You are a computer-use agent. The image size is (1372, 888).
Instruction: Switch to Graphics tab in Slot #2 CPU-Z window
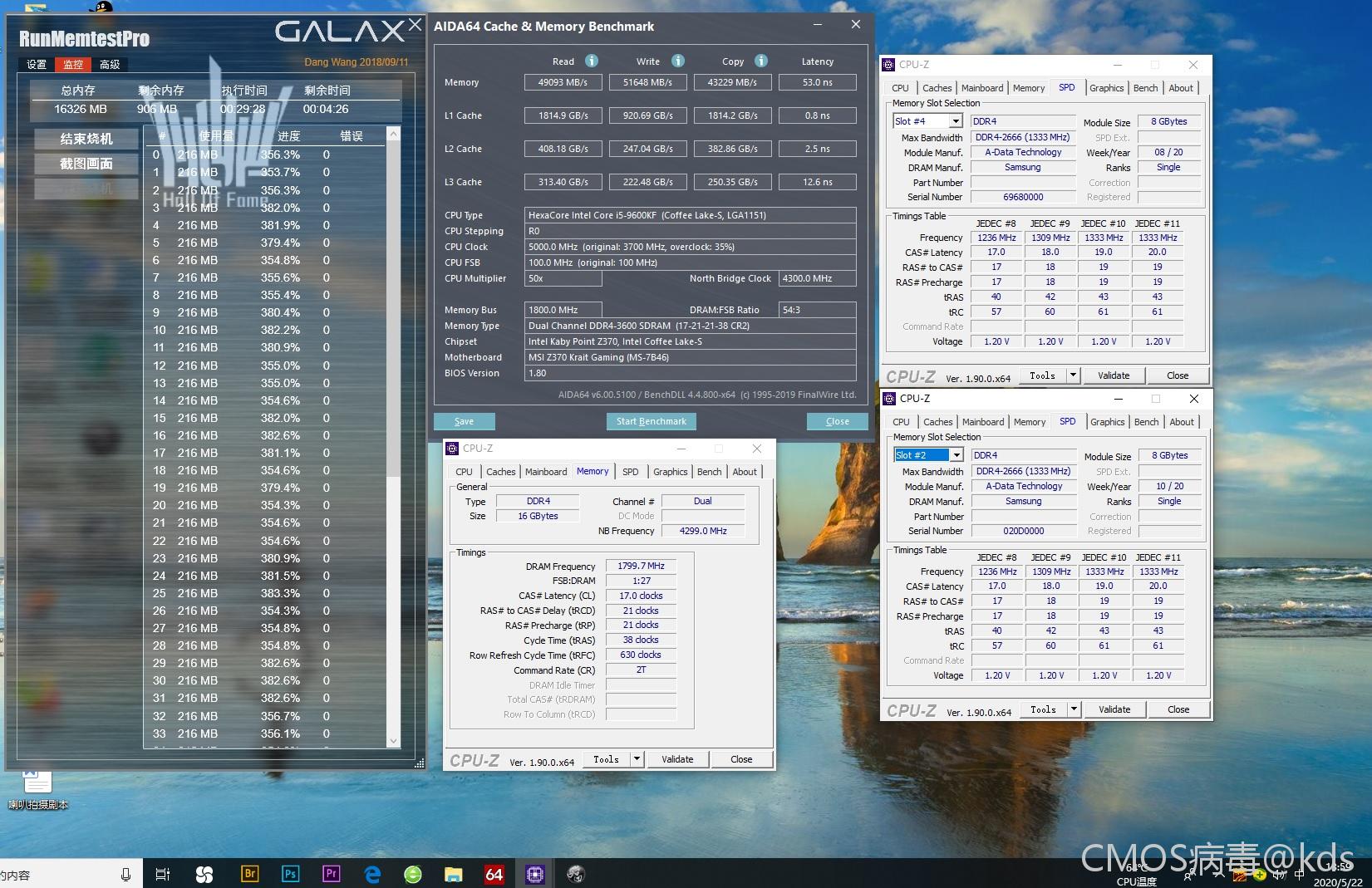tap(1108, 422)
